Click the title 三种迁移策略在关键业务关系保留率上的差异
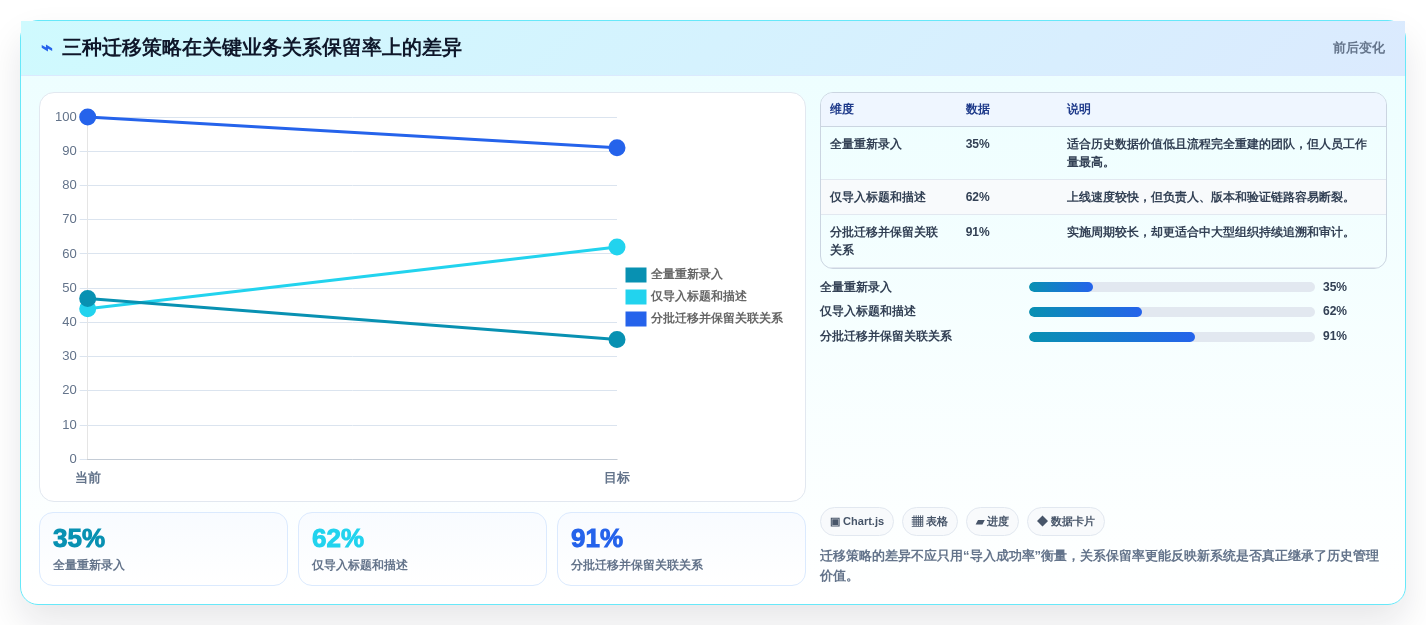The image size is (1426, 625). click(262, 48)
